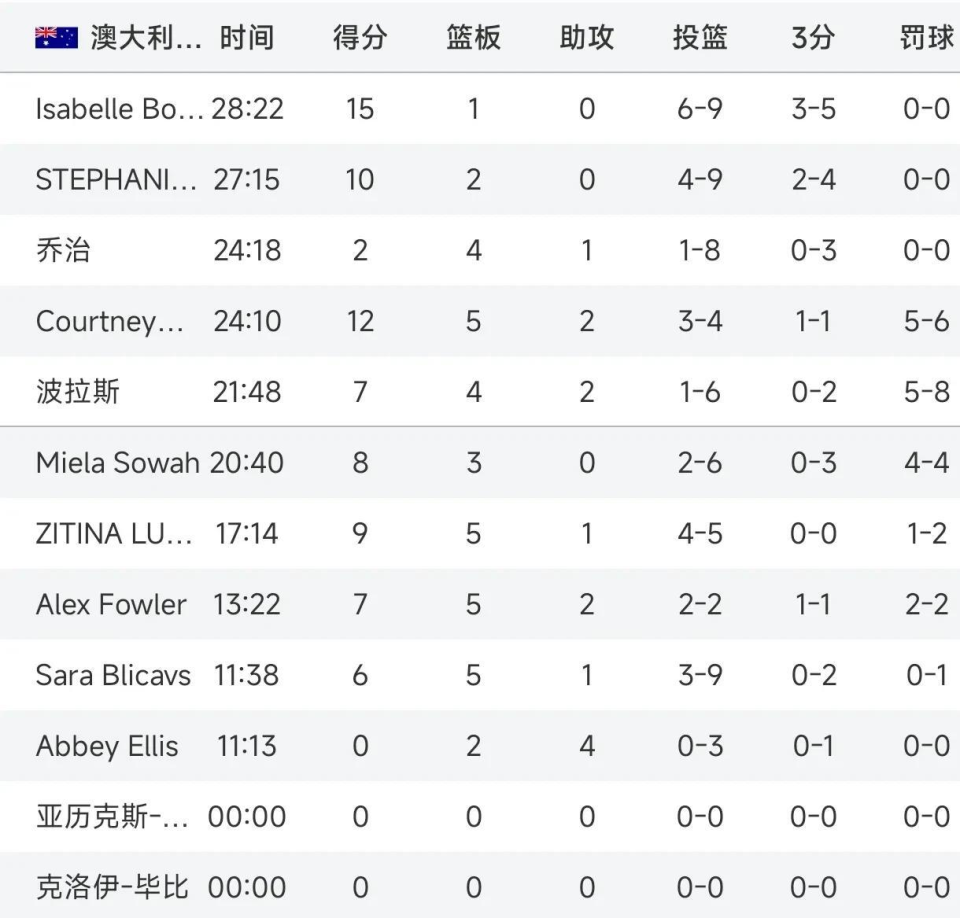
Task: Select the 篮板 column header
Action: 473,37
